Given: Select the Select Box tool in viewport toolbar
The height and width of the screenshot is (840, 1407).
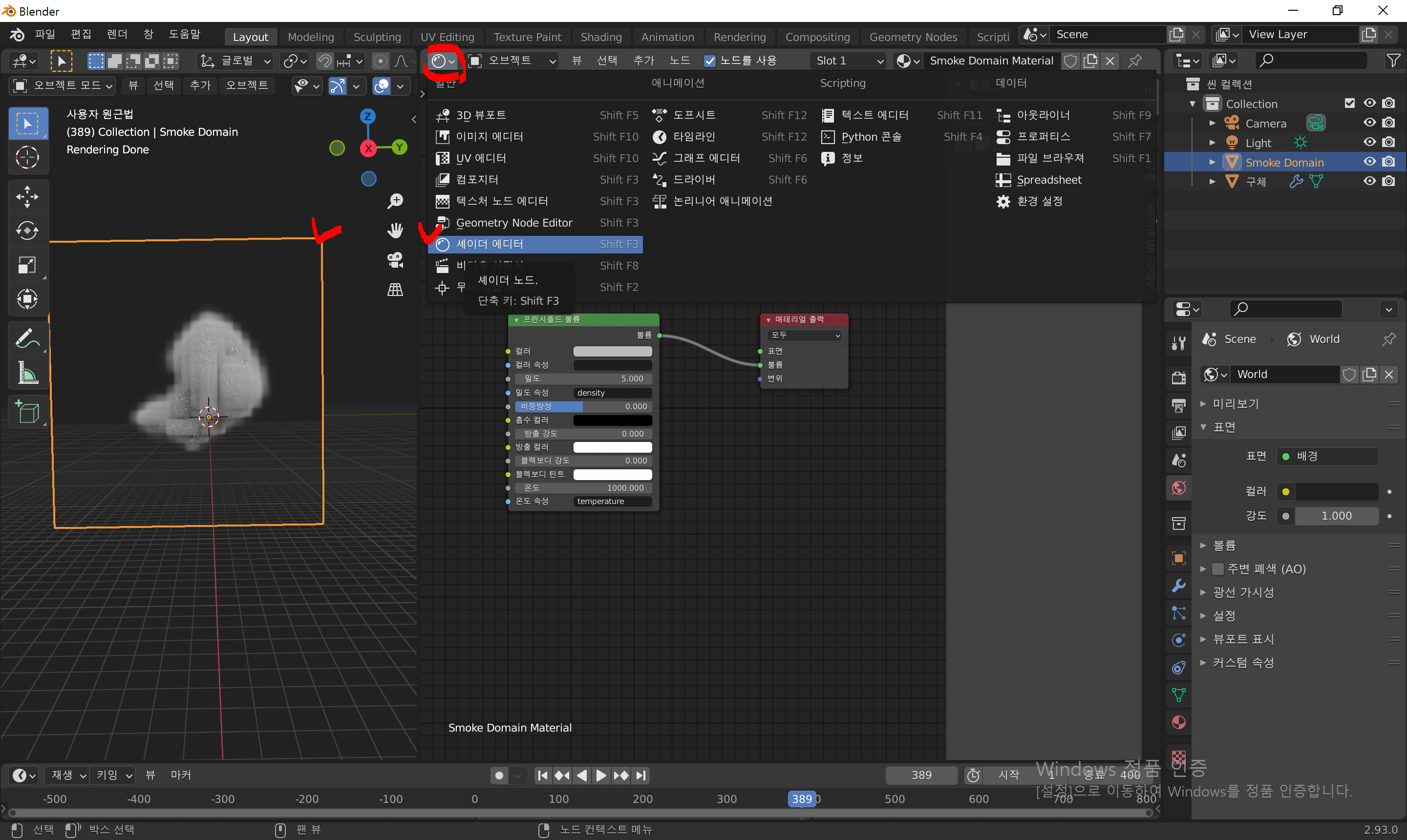Looking at the screenshot, I should pyautogui.click(x=28, y=123).
